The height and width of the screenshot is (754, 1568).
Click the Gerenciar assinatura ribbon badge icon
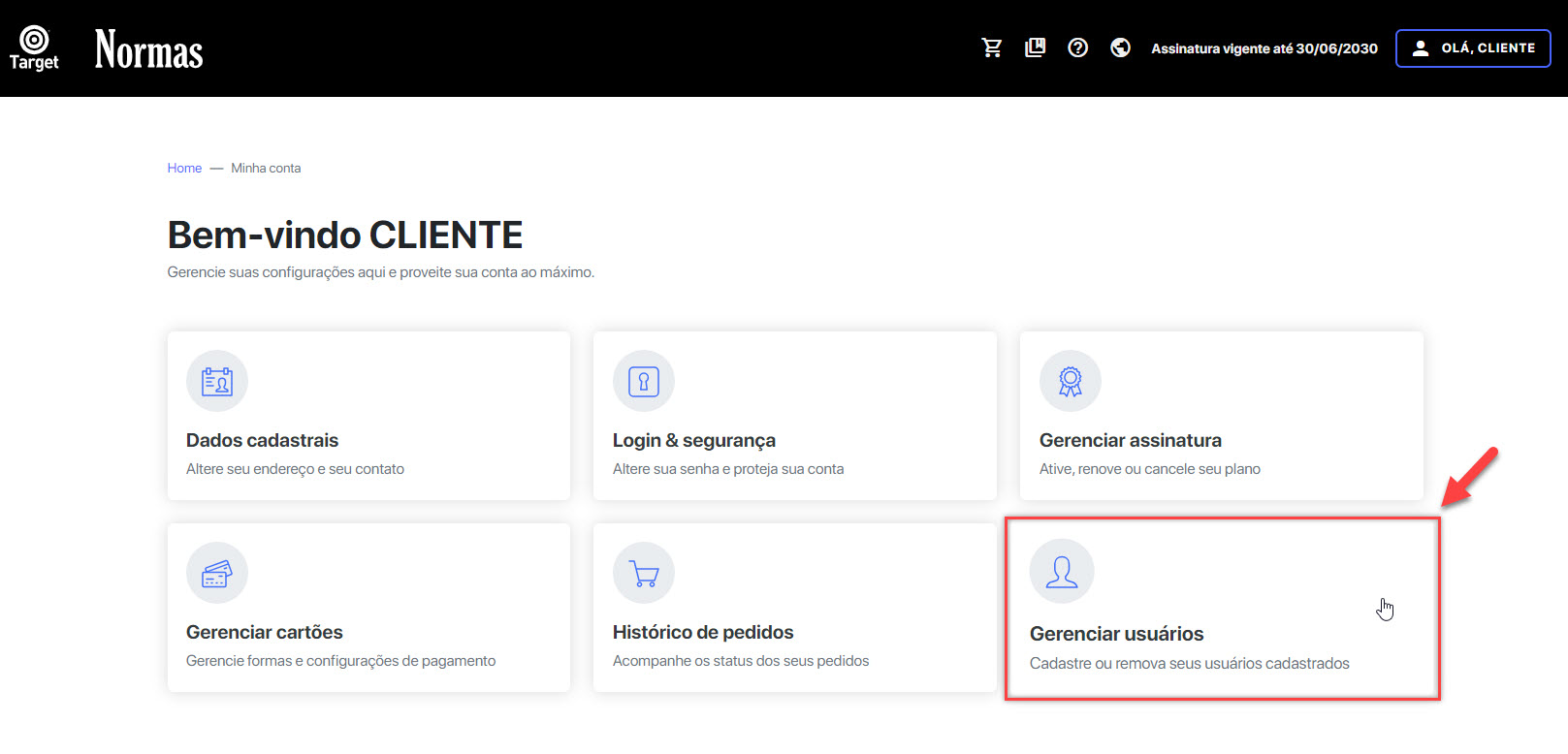pyautogui.click(x=1071, y=381)
